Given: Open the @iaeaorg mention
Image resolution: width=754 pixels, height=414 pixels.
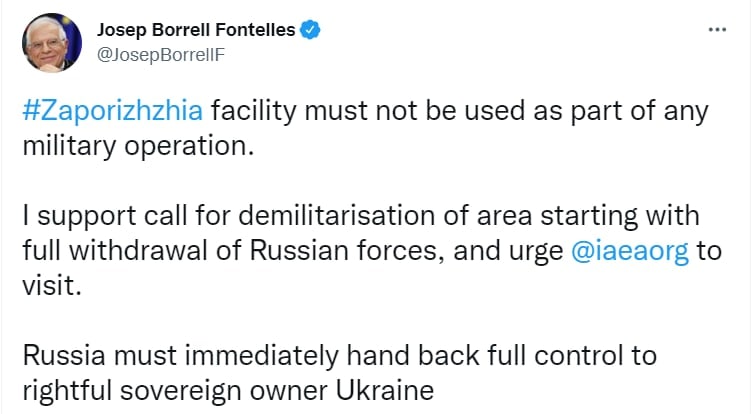Looking at the screenshot, I should point(631,251).
